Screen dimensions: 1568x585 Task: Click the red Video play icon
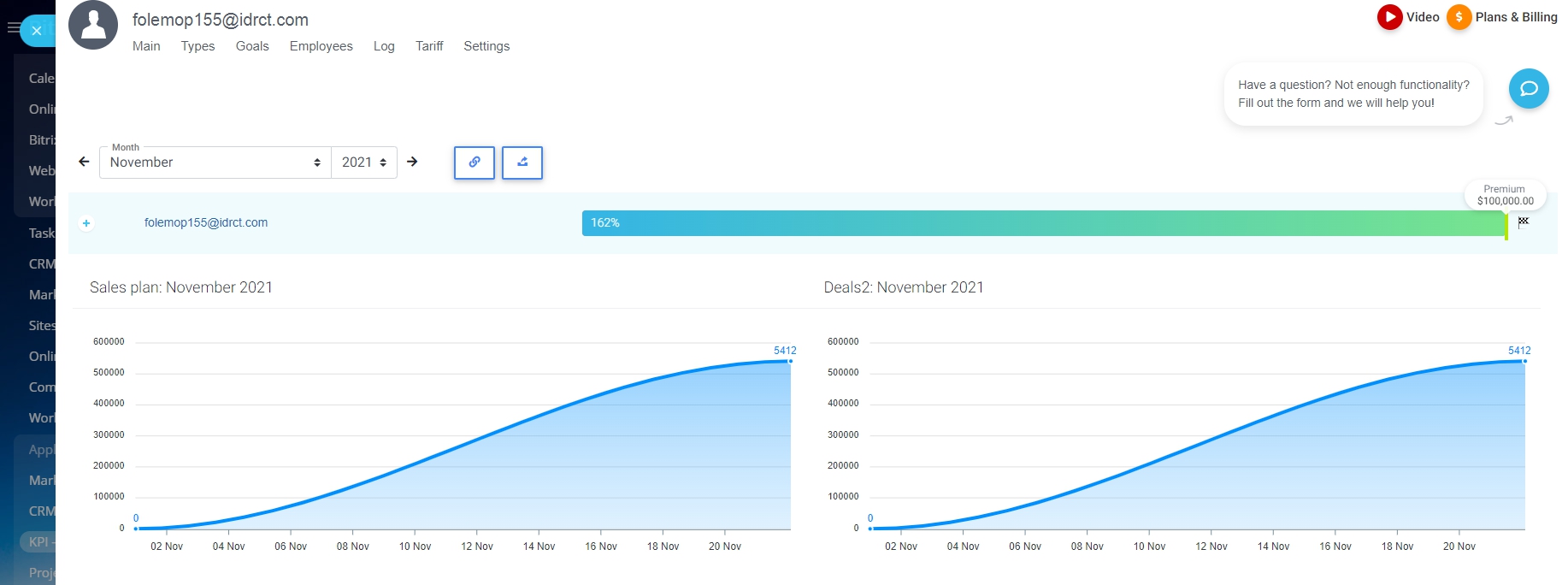1389,17
